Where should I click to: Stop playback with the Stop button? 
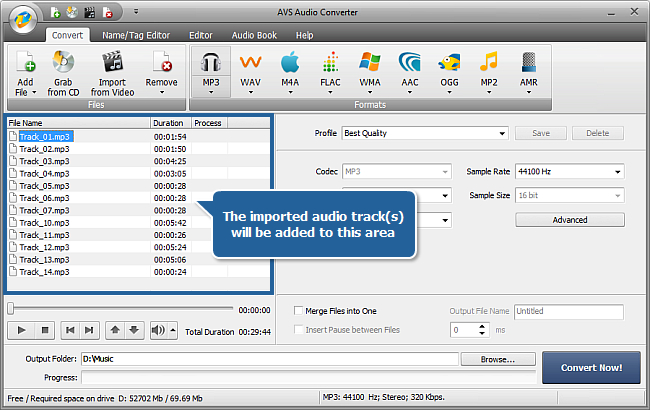[x=45, y=330]
